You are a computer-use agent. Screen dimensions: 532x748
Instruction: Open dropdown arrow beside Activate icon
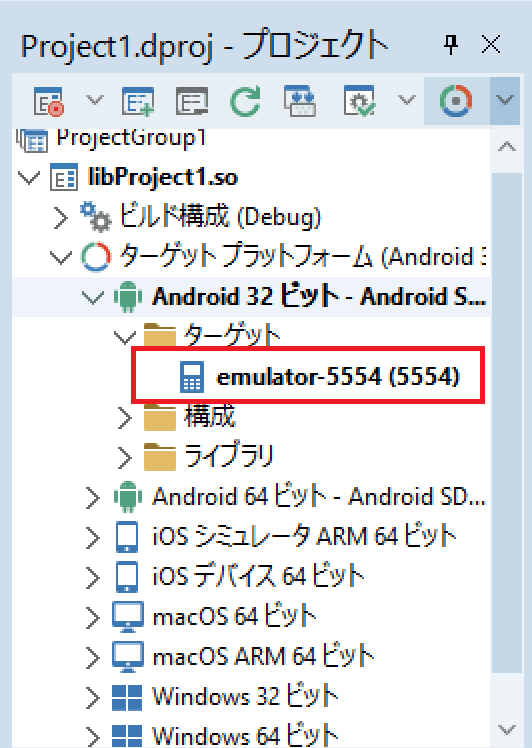coord(94,100)
